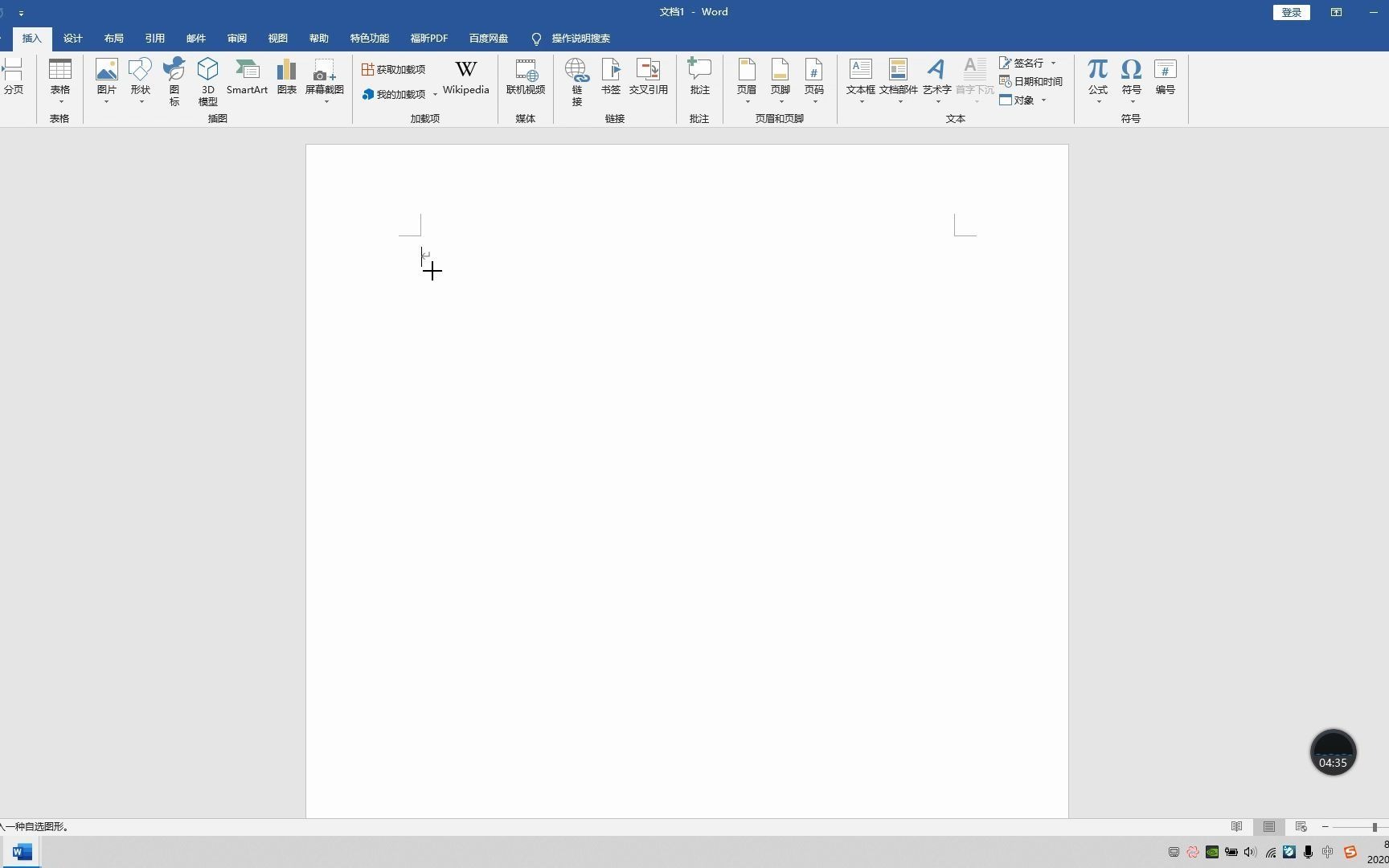Click Word icon in the taskbar
The image size is (1389, 868).
22,852
